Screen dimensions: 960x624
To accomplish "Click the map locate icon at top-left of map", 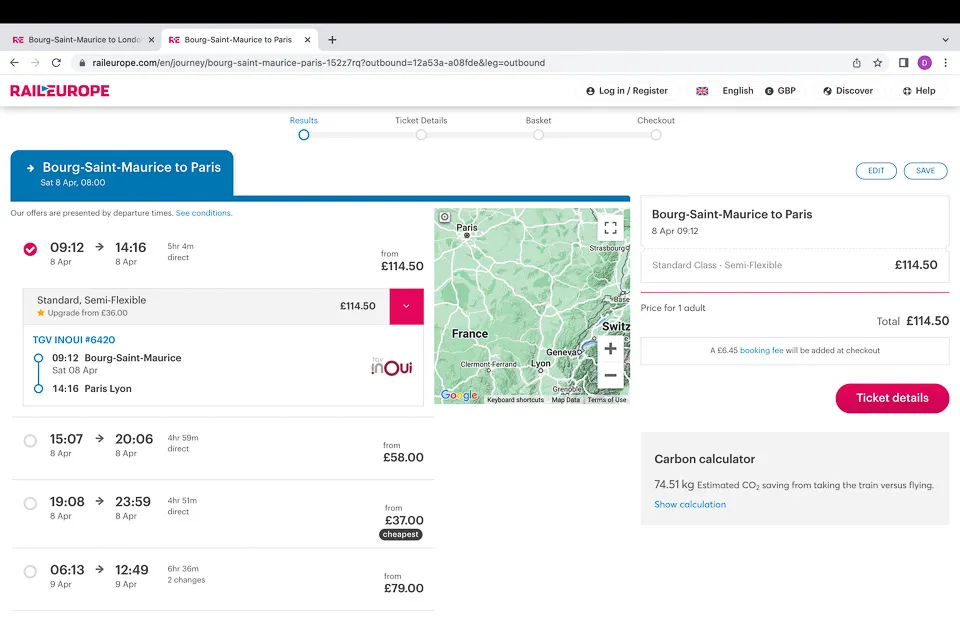I will pos(445,217).
